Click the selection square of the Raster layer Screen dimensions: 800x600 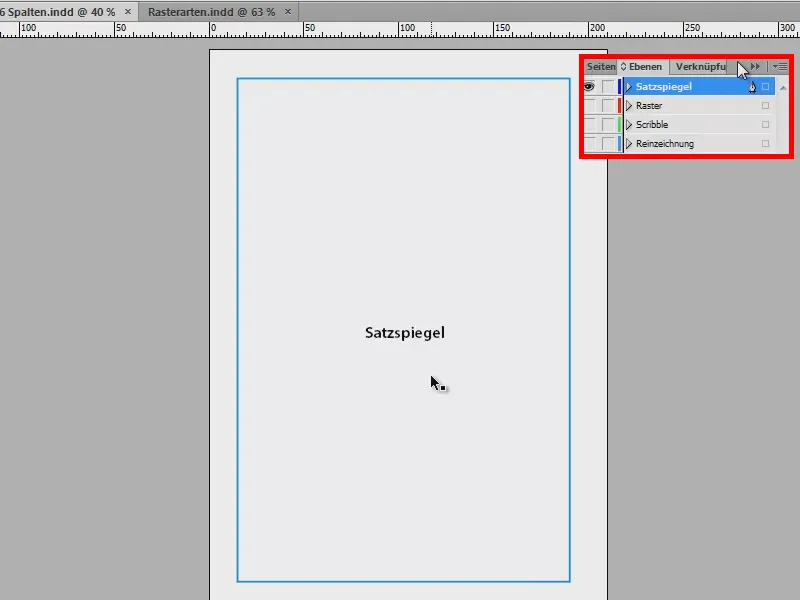765,105
